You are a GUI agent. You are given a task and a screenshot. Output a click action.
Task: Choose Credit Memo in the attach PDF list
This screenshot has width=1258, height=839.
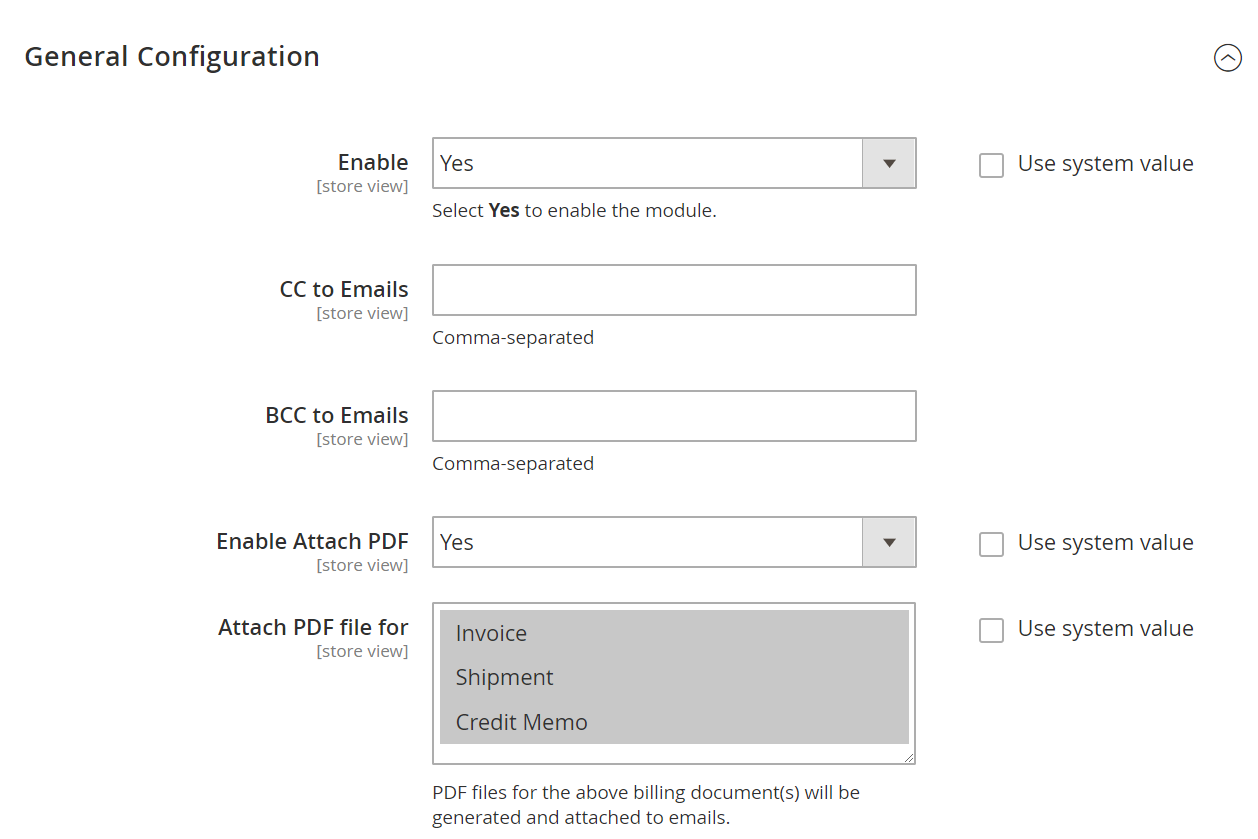521,722
